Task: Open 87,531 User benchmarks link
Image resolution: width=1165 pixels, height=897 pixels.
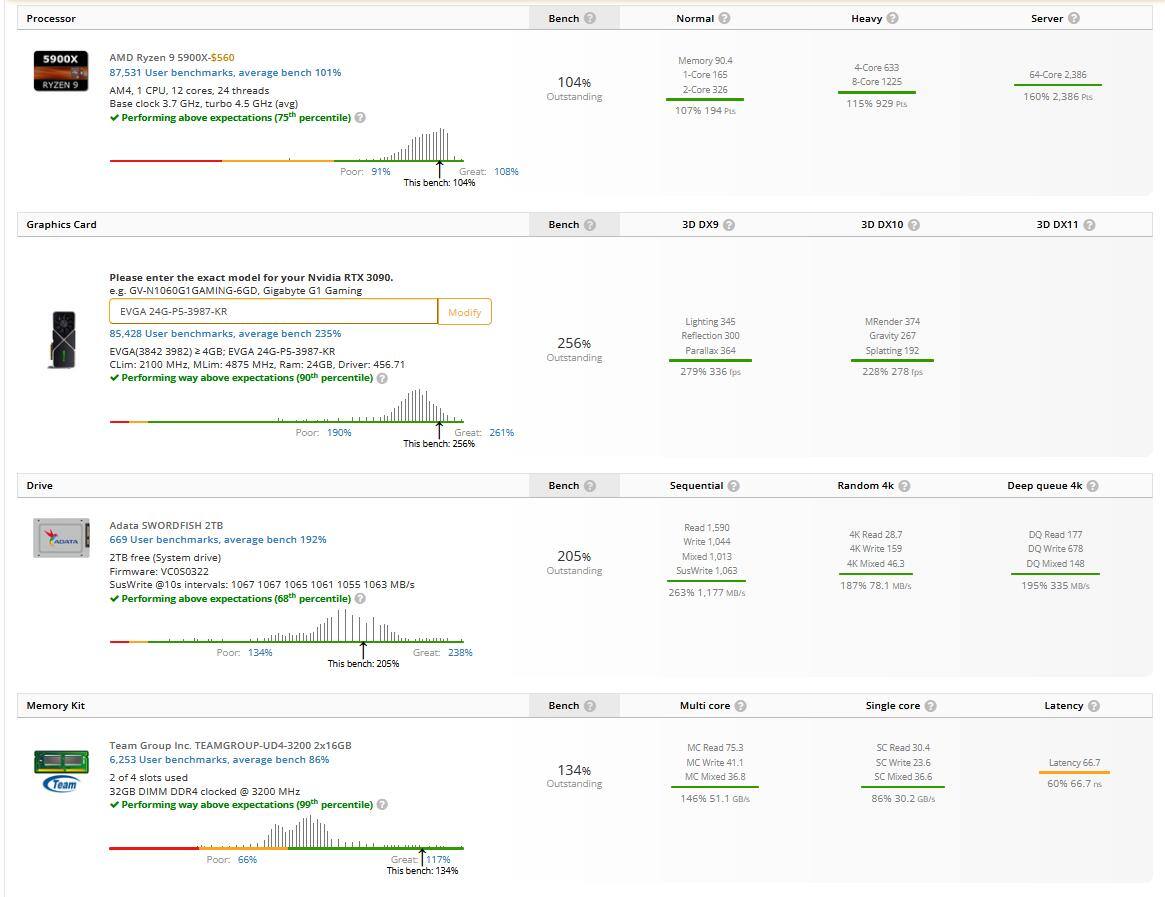Action: point(225,73)
